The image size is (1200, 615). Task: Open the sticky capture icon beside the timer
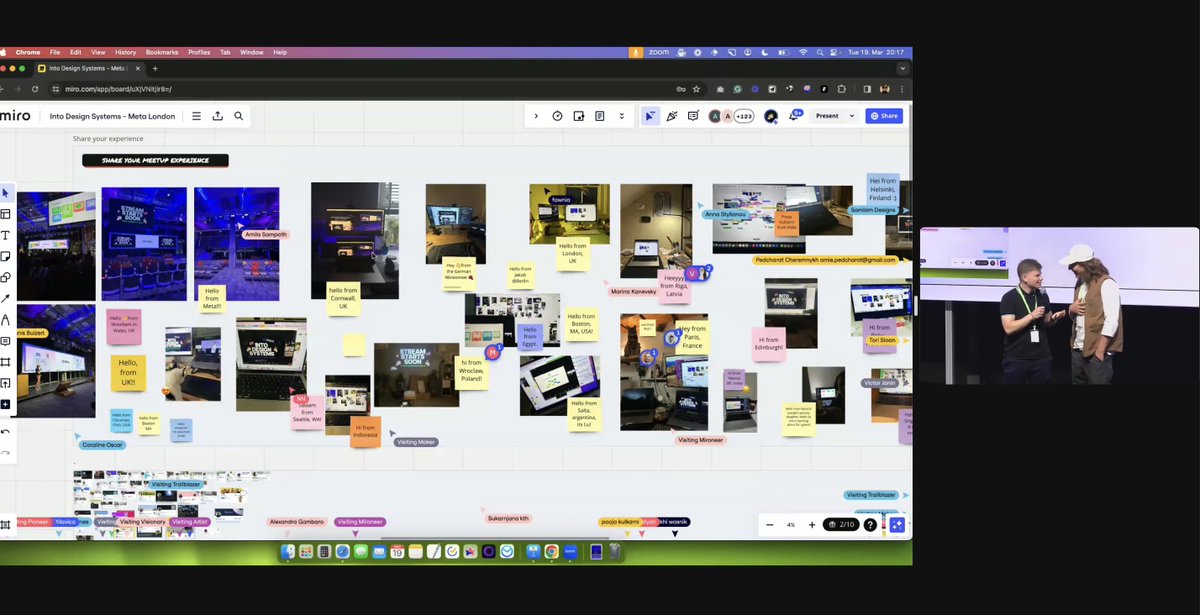[x=579, y=116]
